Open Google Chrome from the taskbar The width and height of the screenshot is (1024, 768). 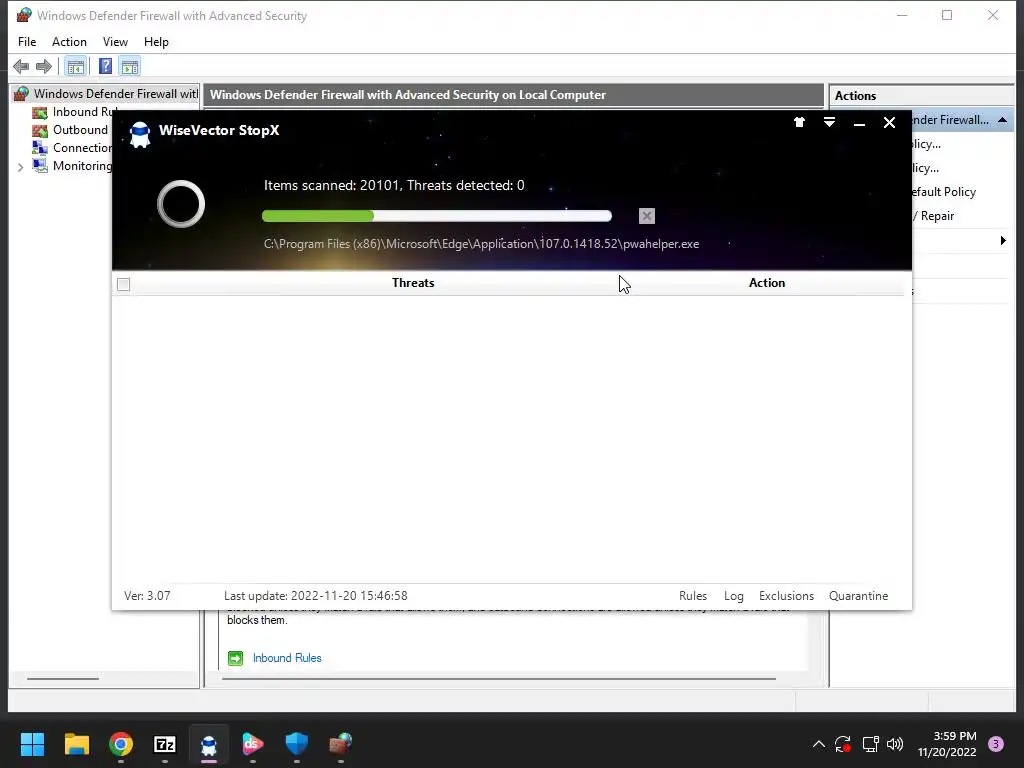coord(121,744)
